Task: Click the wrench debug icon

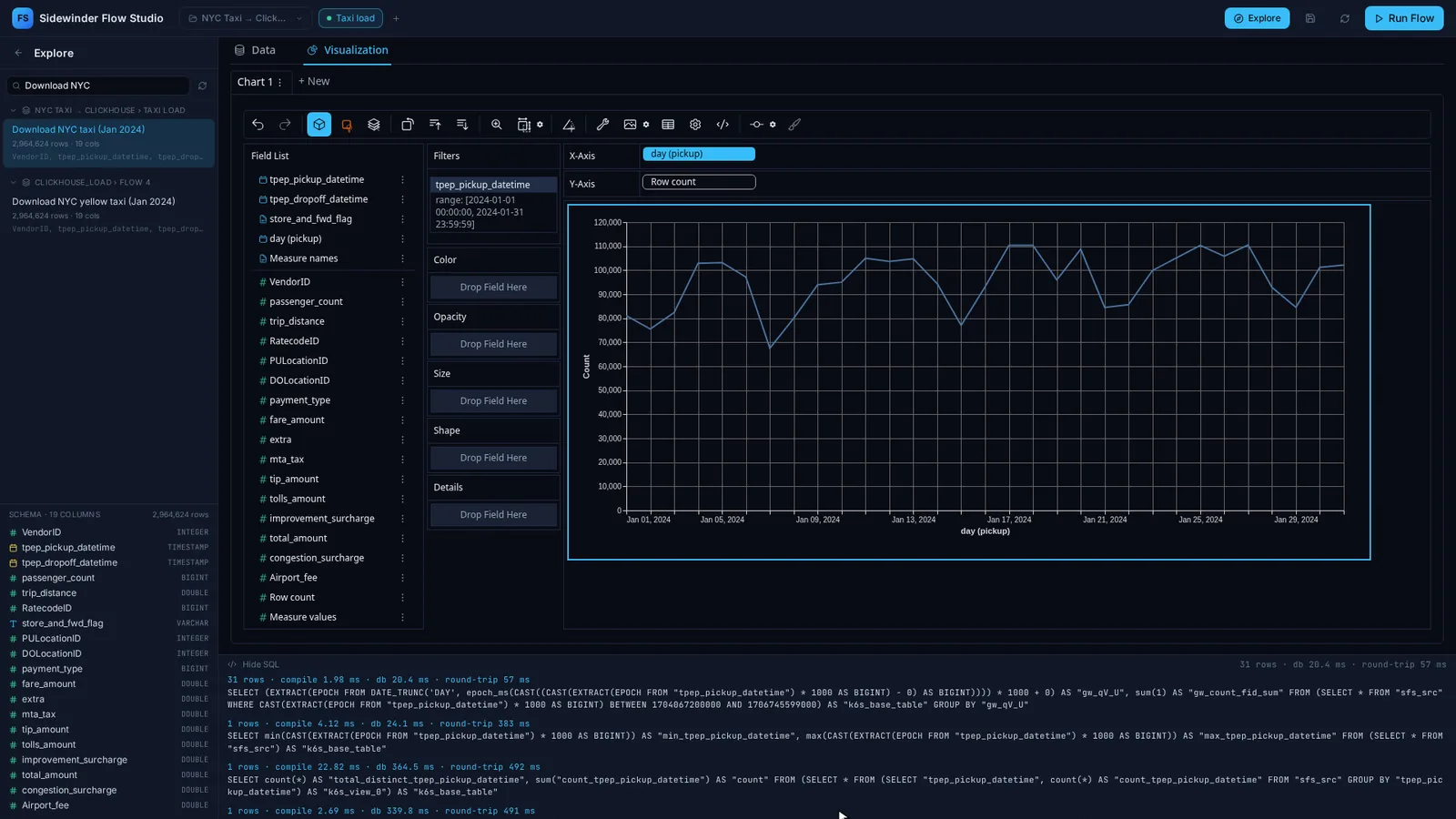Action: pyautogui.click(x=602, y=125)
